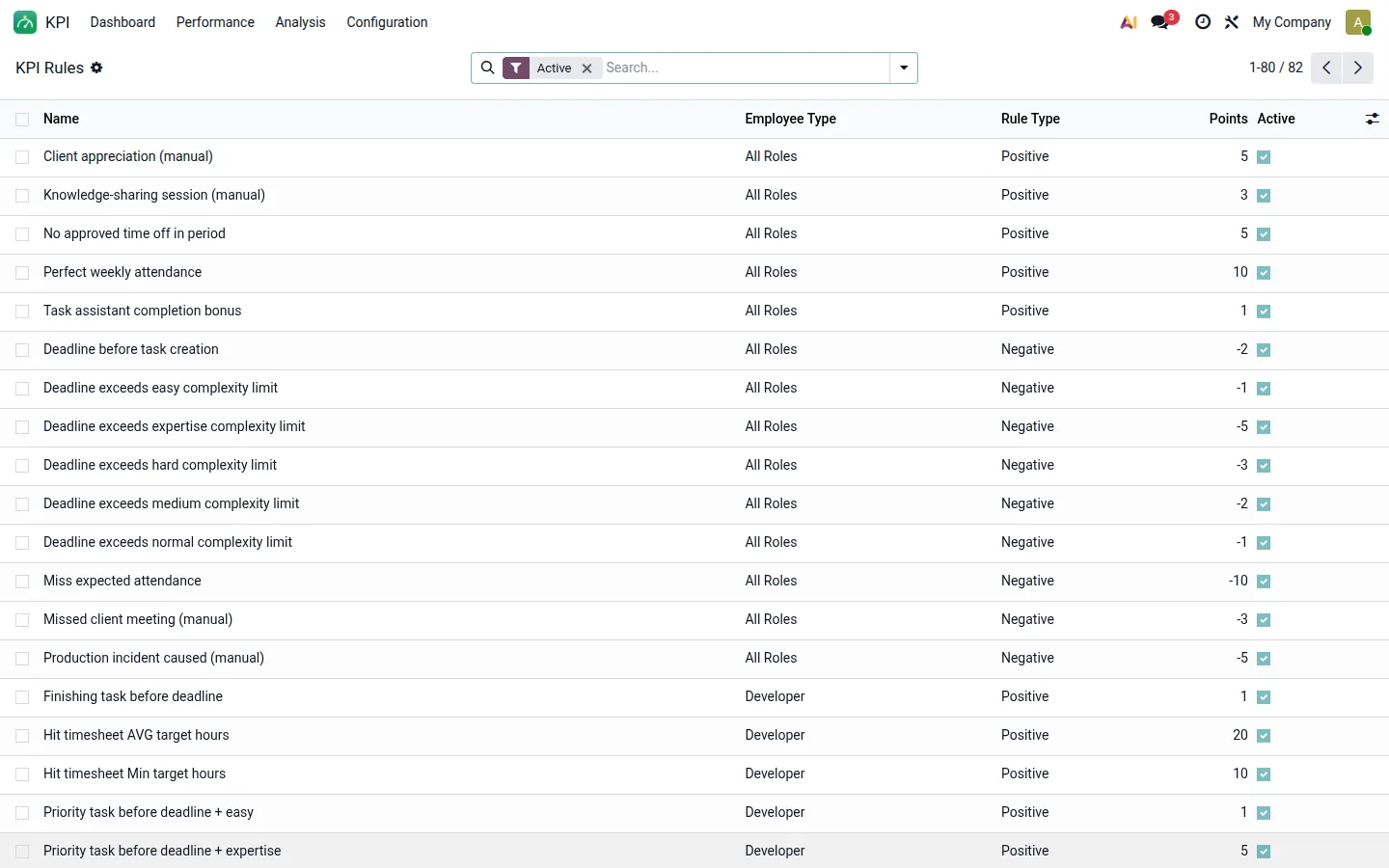Click the Search input field
This screenshot has width=1389, height=868.
pyautogui.click(x=745, y=68)
